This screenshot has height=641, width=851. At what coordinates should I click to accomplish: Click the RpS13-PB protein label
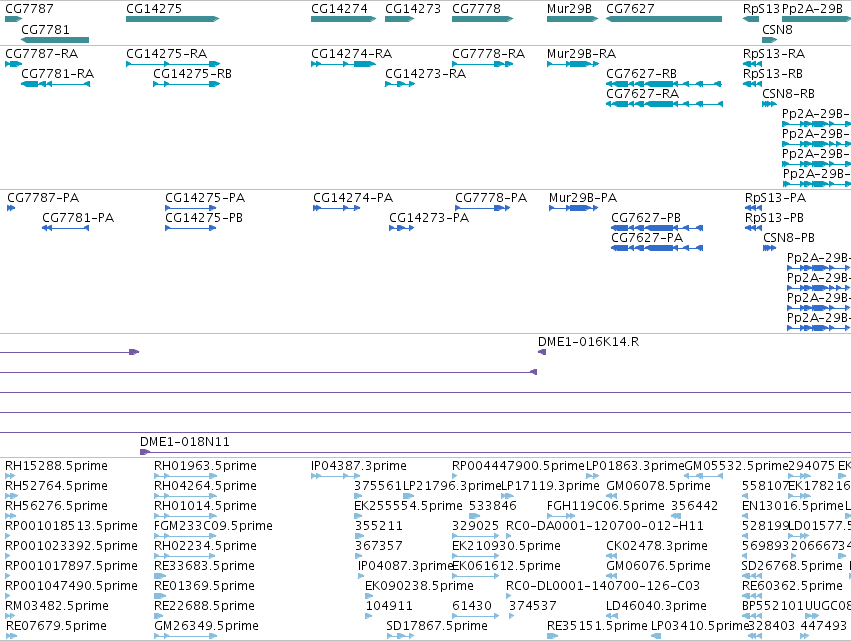(x=774, y=218)
